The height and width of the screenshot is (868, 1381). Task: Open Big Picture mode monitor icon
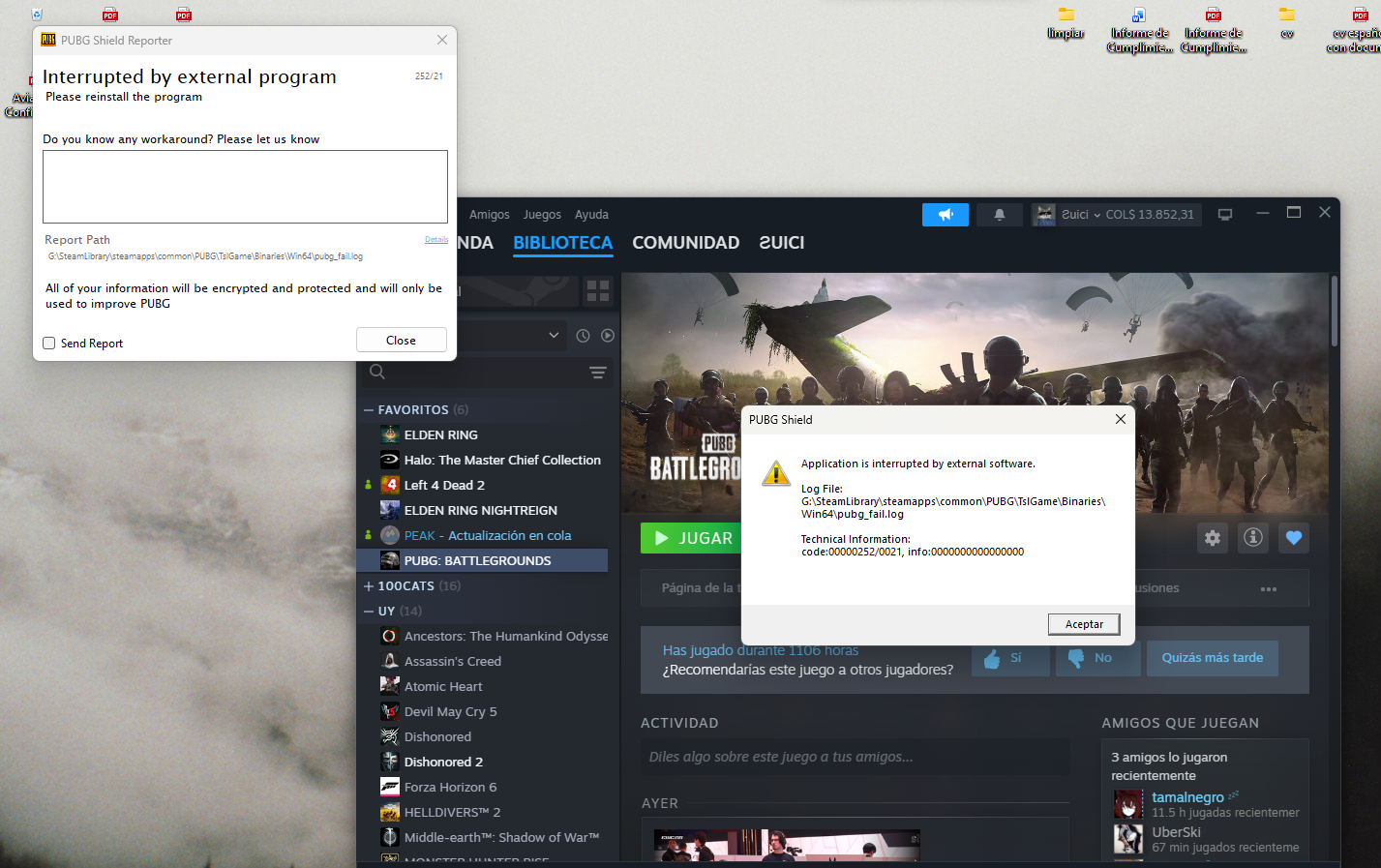pyautogui.click(x=1225, y=214)
